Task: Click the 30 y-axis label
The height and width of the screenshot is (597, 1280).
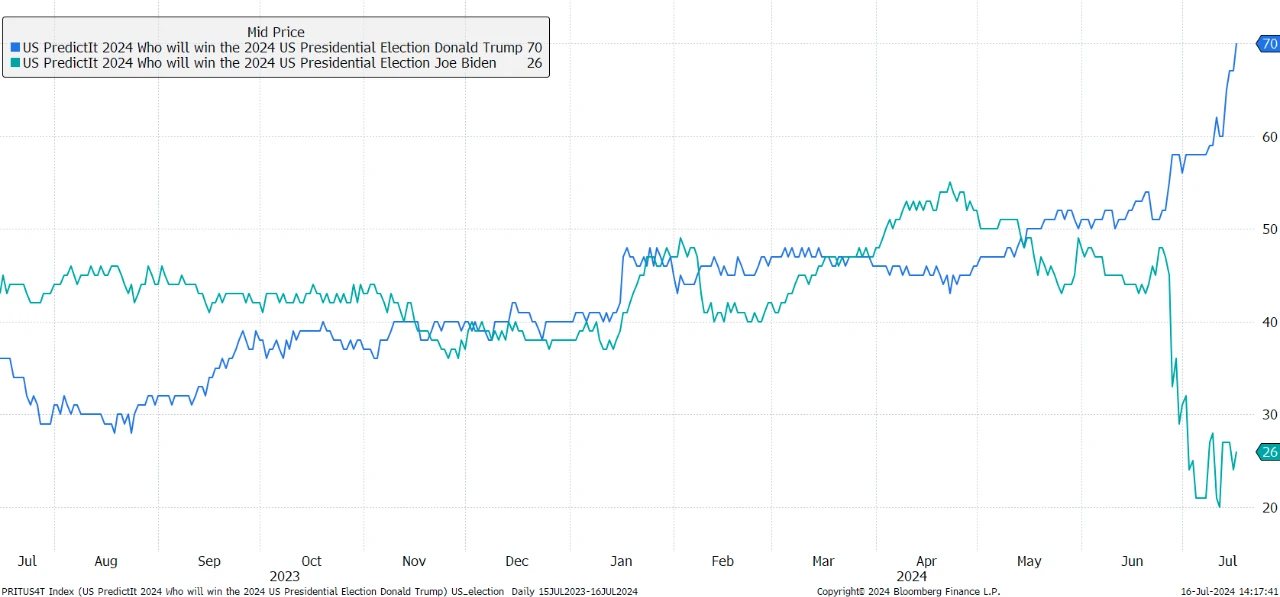Action: click(x=1269, y=414)
